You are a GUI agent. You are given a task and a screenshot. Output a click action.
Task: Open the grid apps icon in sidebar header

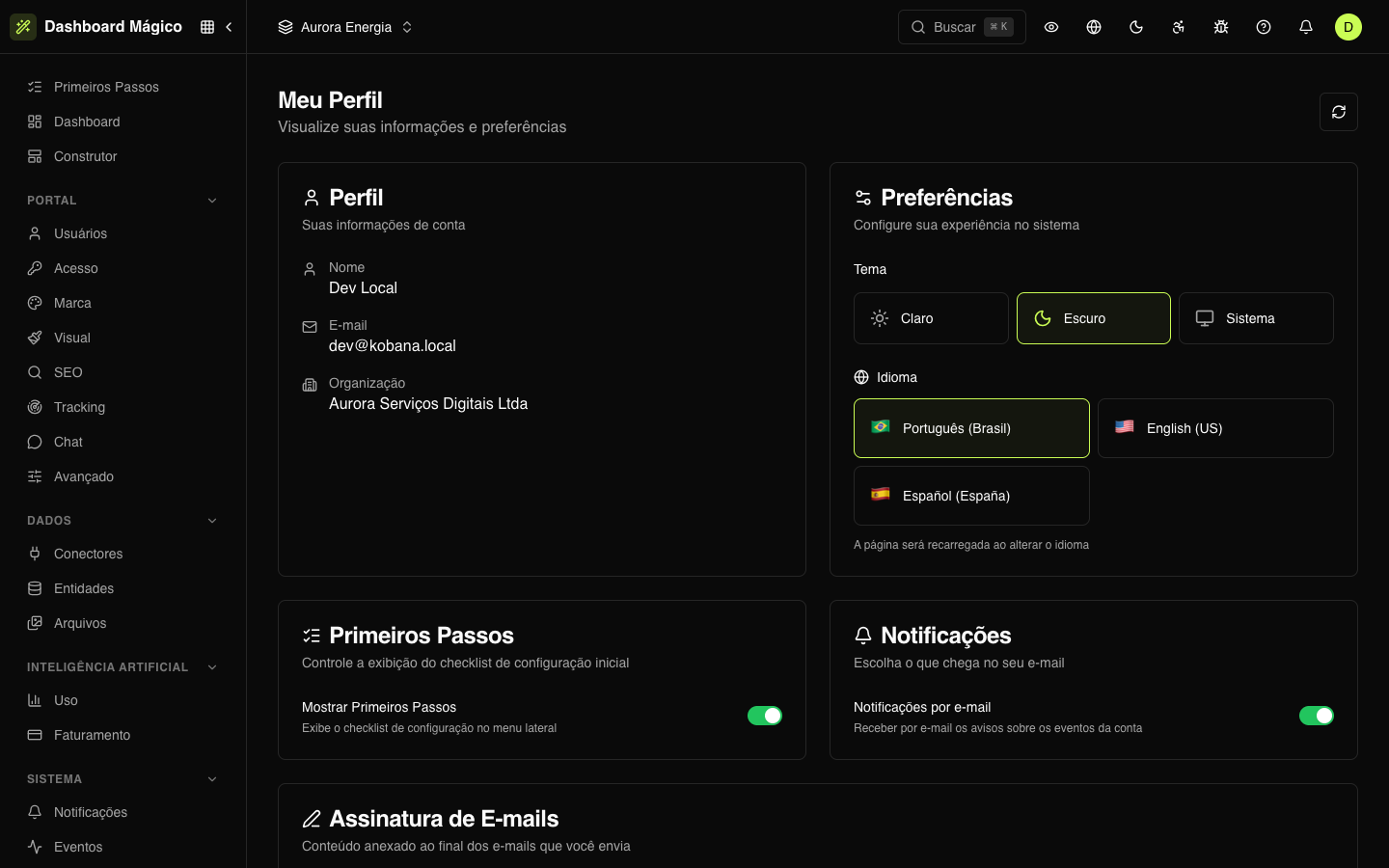(x=207, y=27)
